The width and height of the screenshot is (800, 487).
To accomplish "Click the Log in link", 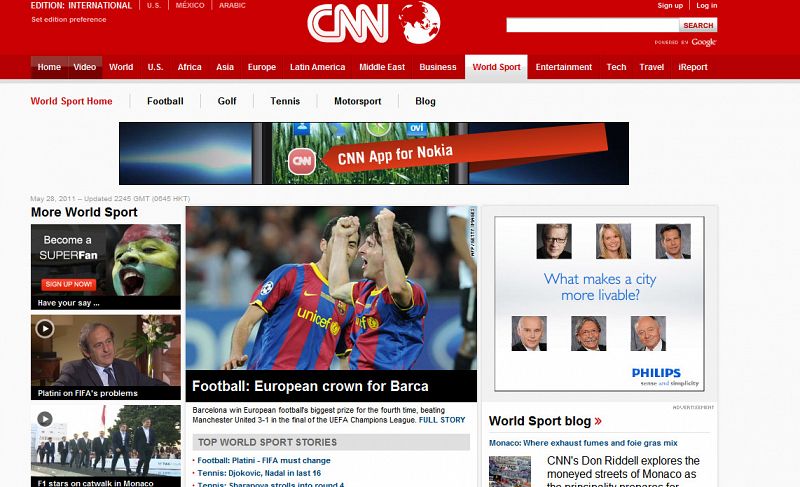I will [707, 6].
